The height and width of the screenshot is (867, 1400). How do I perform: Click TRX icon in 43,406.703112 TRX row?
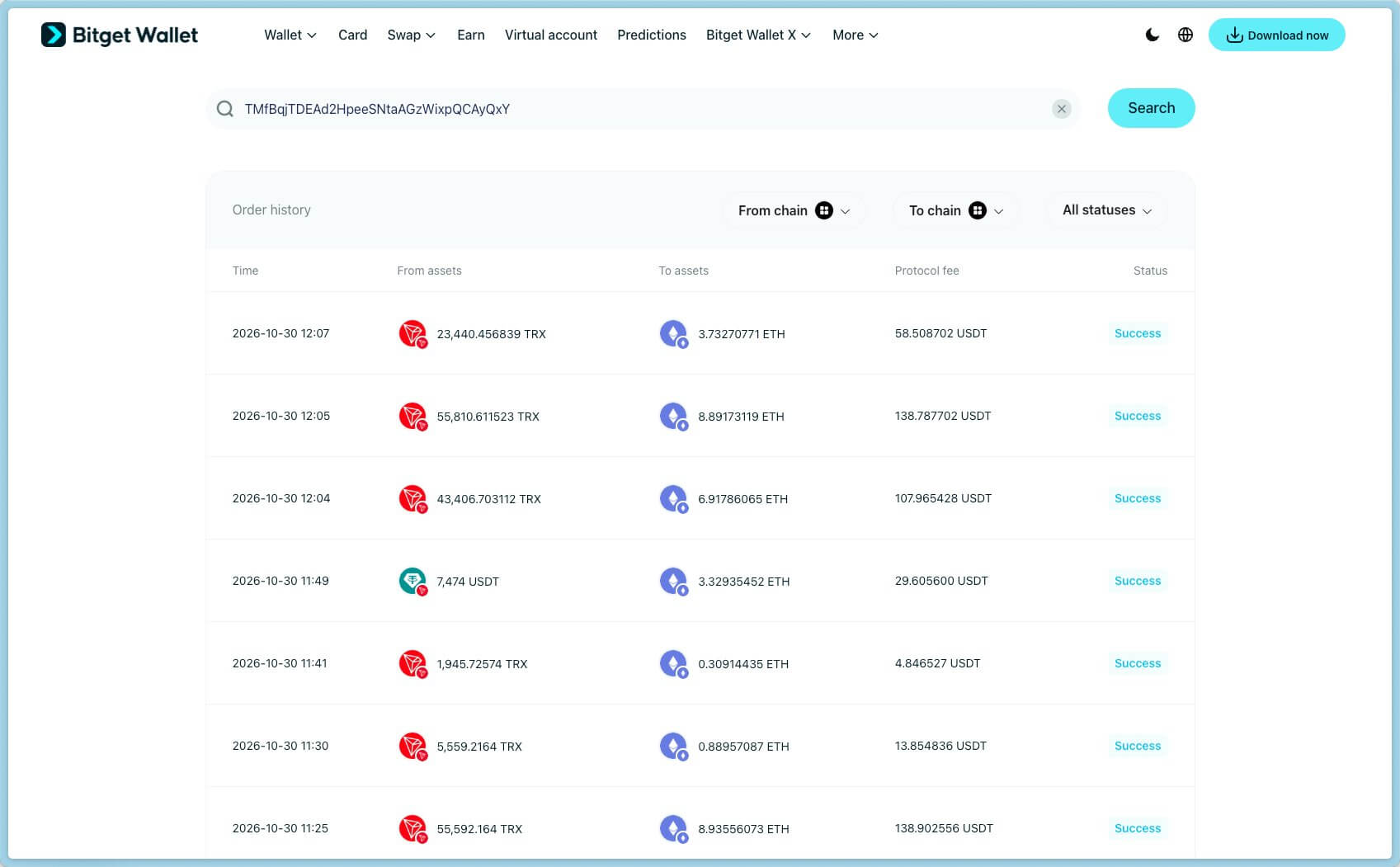(412, 498)
